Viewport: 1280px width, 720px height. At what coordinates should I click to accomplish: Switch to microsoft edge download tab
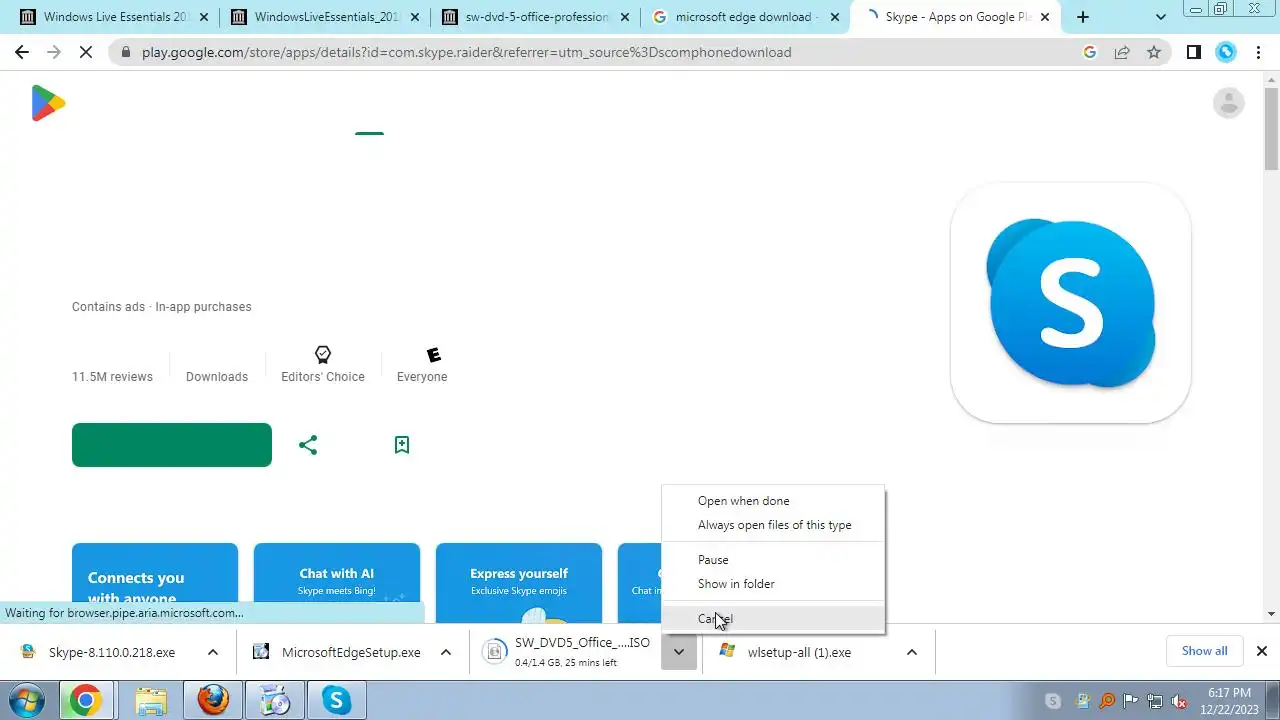[x=745, y=17]
